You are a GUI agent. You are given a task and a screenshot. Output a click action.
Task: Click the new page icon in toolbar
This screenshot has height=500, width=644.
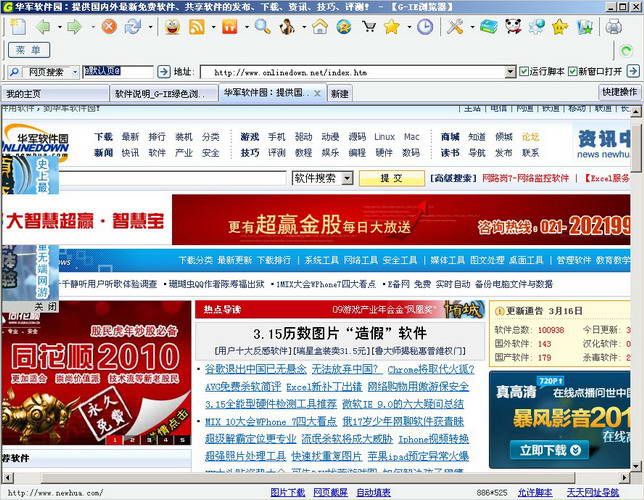18,27
